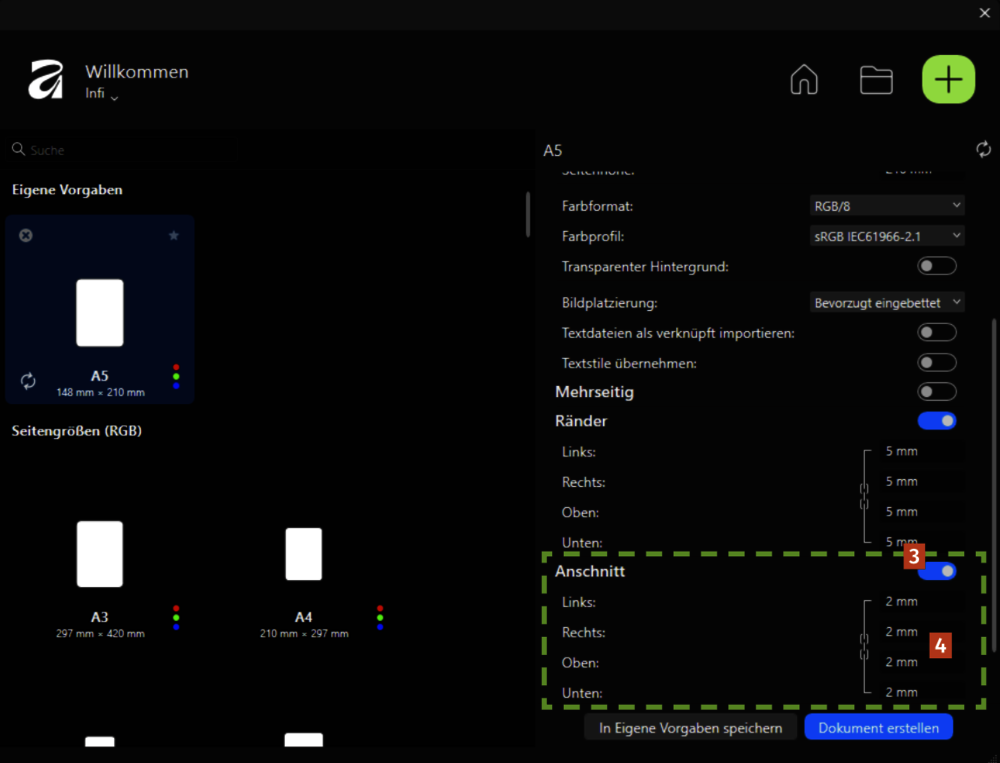Edit the Anschnitt Unten value field
The height and width of the screenshot is (763, 1000).
(x=922, y=692)
